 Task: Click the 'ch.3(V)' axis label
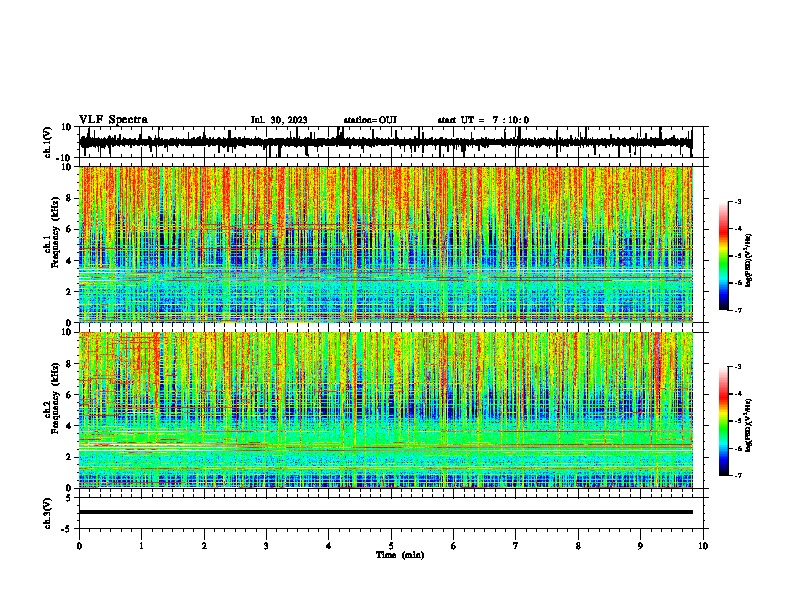(x=48, y=513)
